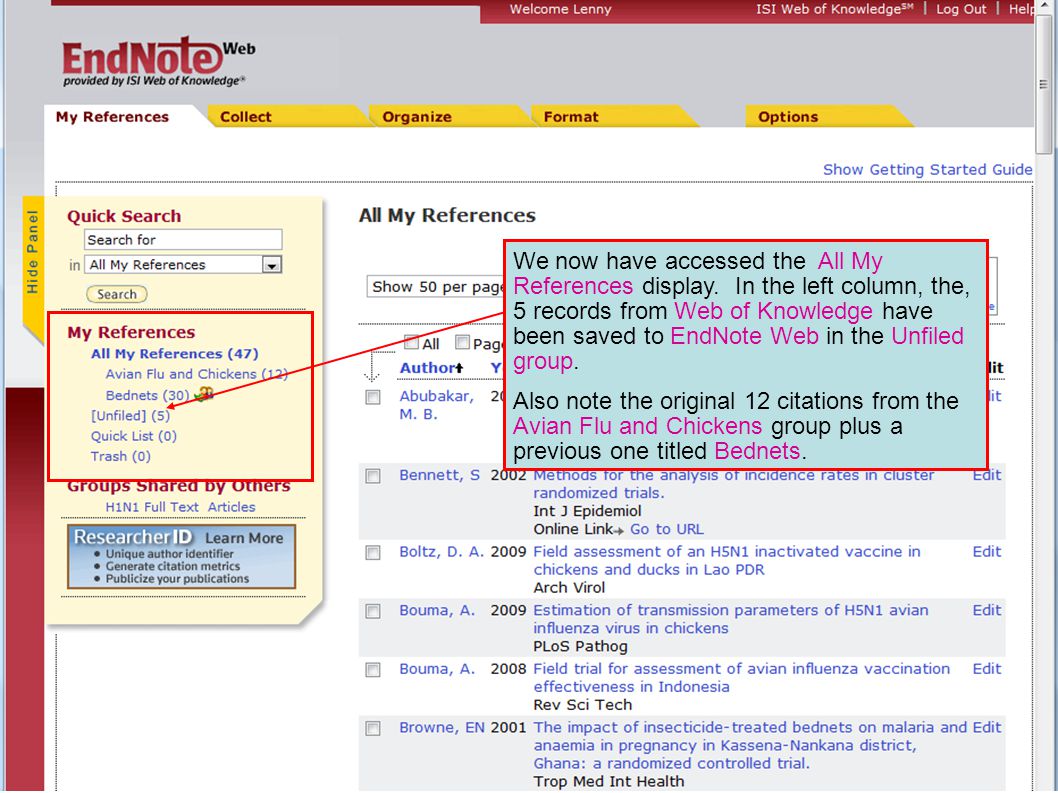Sort by the Author column header
1058x793 pixels.
[431, 368]
